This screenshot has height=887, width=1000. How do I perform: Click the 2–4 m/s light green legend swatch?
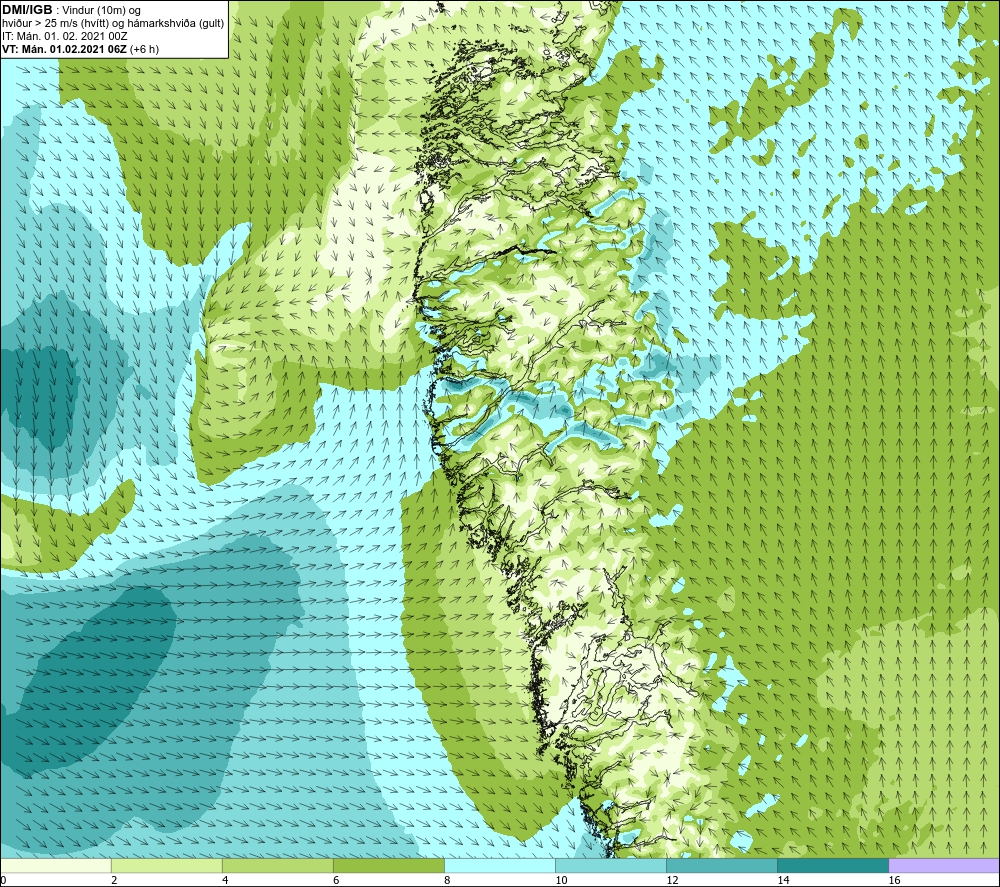(x=167, y=866)
